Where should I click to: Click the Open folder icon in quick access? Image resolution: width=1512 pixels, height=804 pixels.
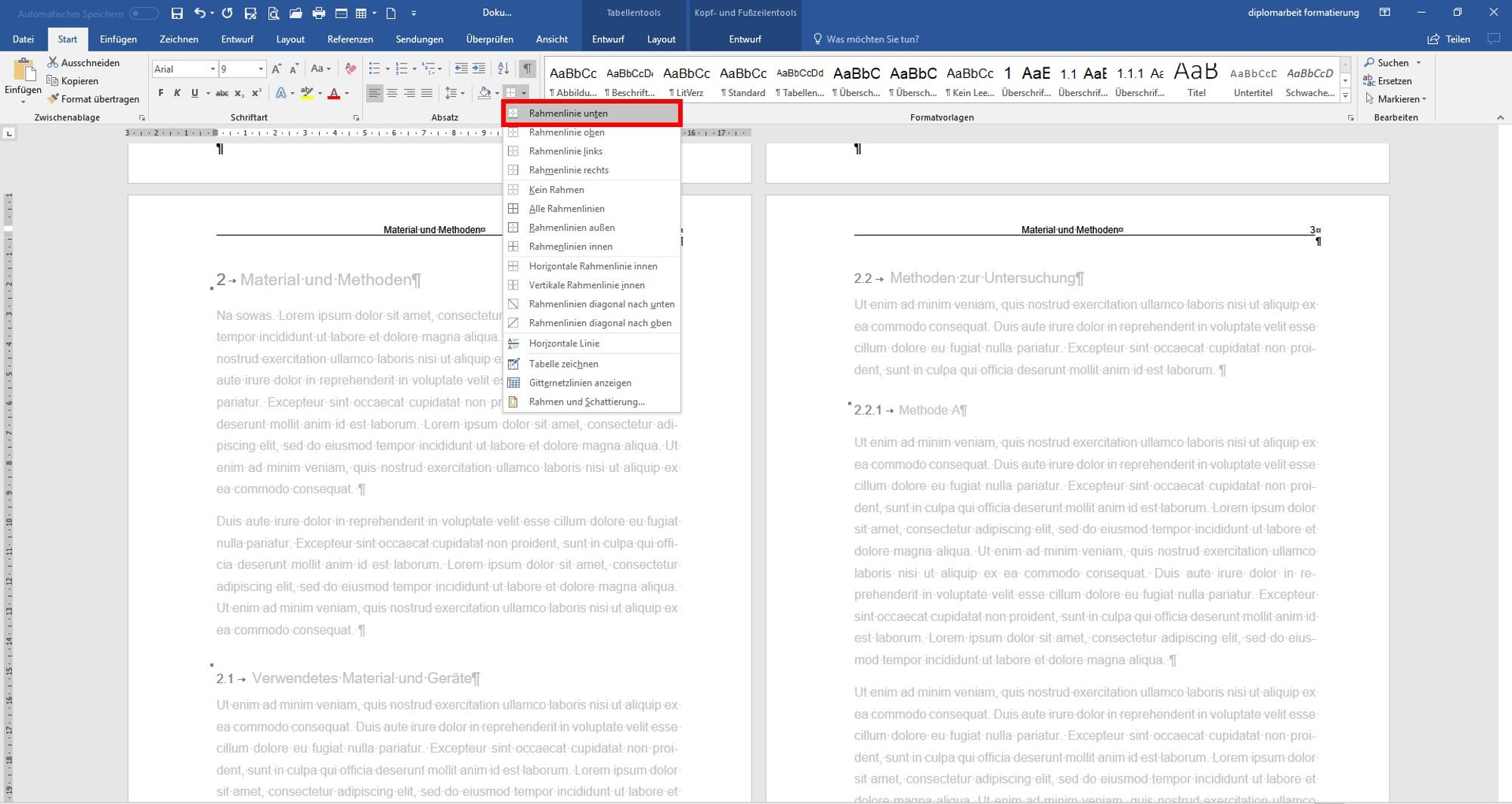(x=296, y=13)
